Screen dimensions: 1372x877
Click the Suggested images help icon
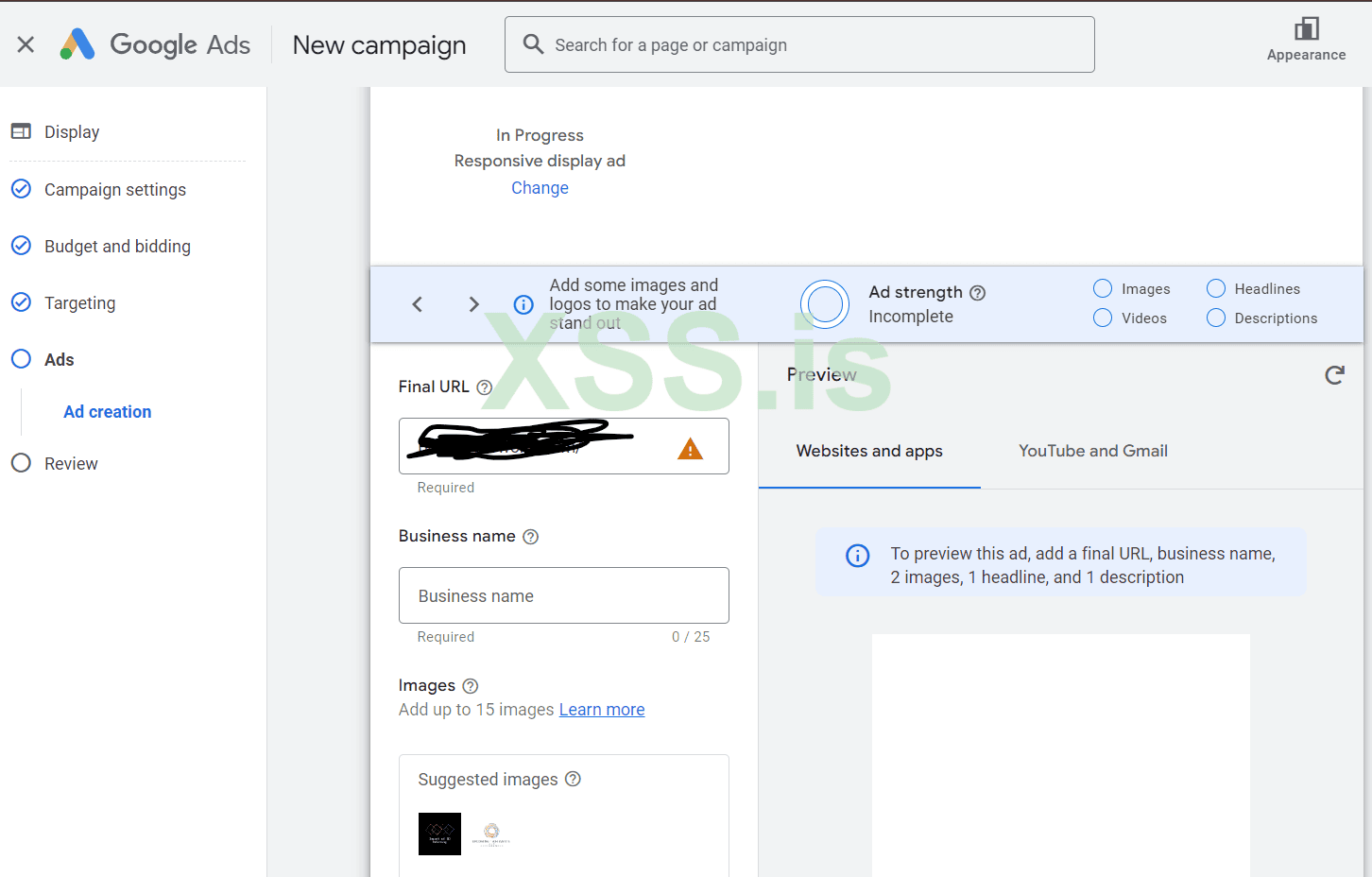573,779
